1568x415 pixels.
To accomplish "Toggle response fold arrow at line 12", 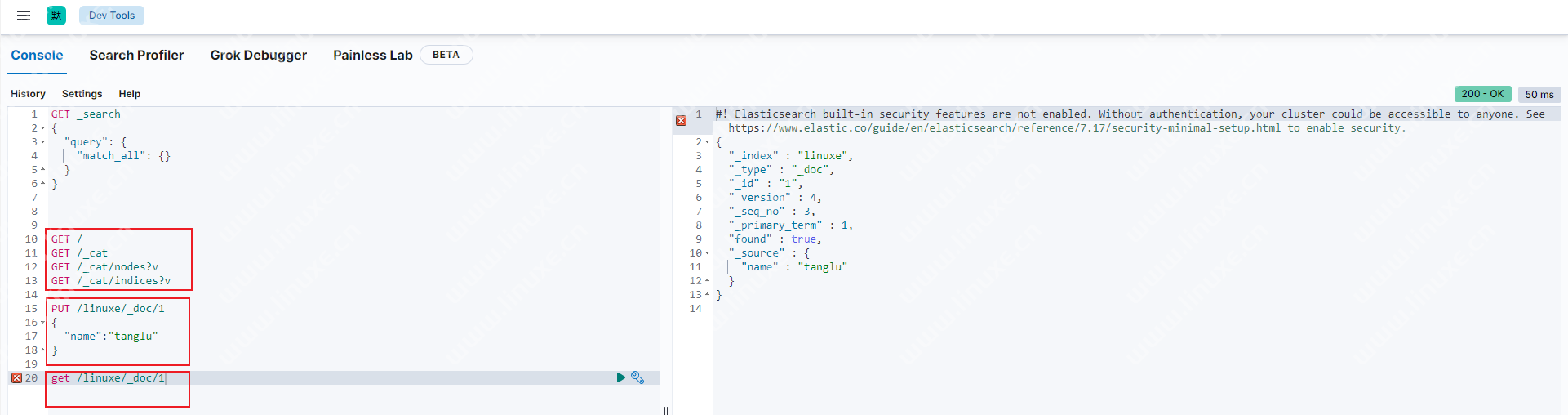I will click(708, 281).
